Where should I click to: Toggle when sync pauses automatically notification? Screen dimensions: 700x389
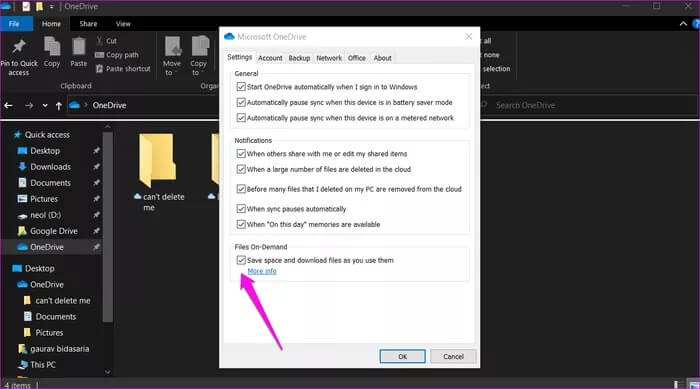(x=241, y=209)
